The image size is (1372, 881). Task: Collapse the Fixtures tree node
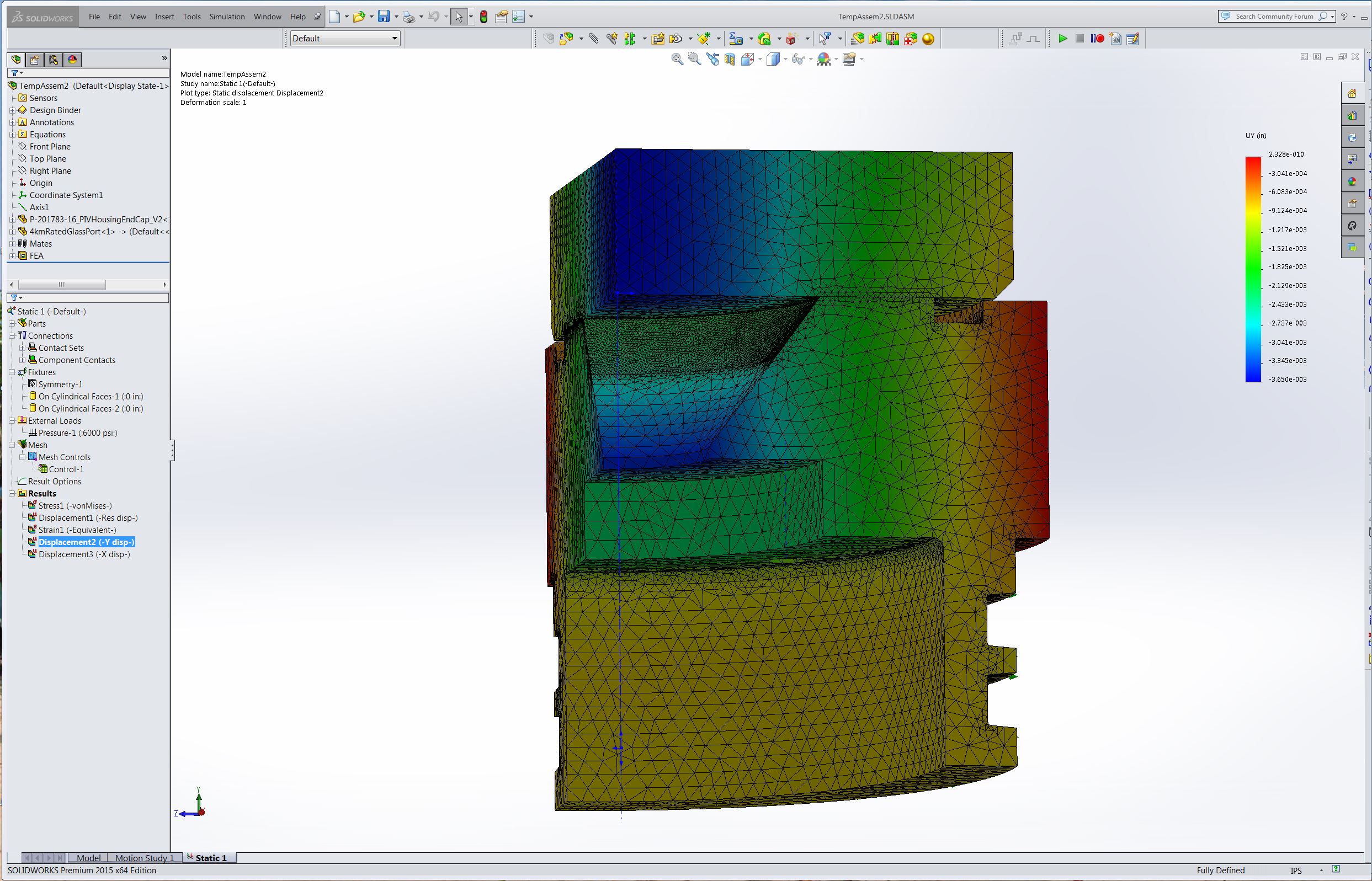(12, 372)
